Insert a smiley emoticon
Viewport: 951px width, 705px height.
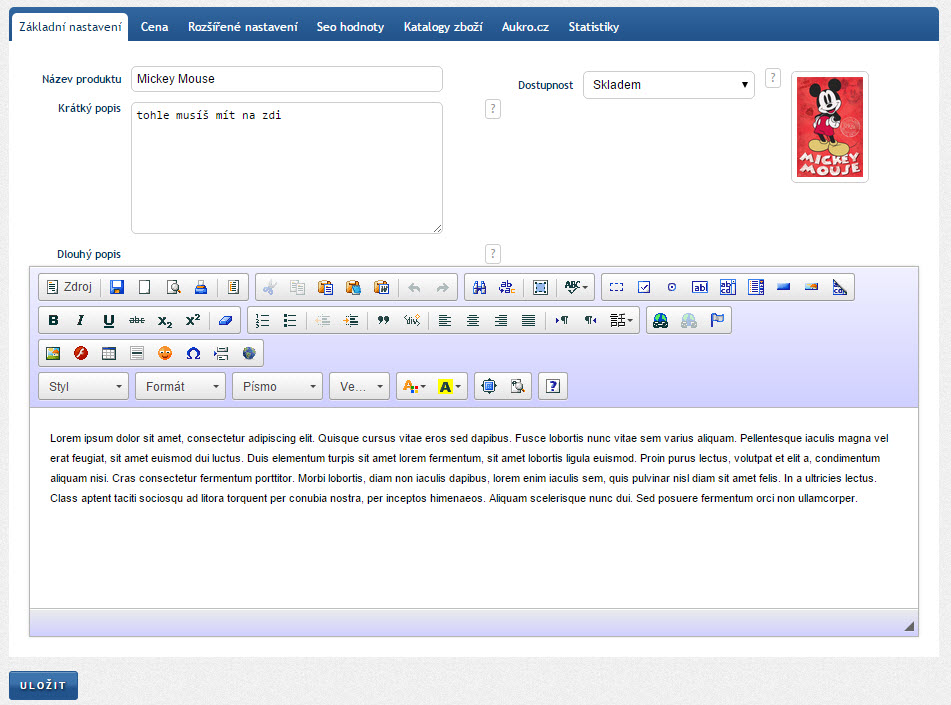tap(165, 354)
